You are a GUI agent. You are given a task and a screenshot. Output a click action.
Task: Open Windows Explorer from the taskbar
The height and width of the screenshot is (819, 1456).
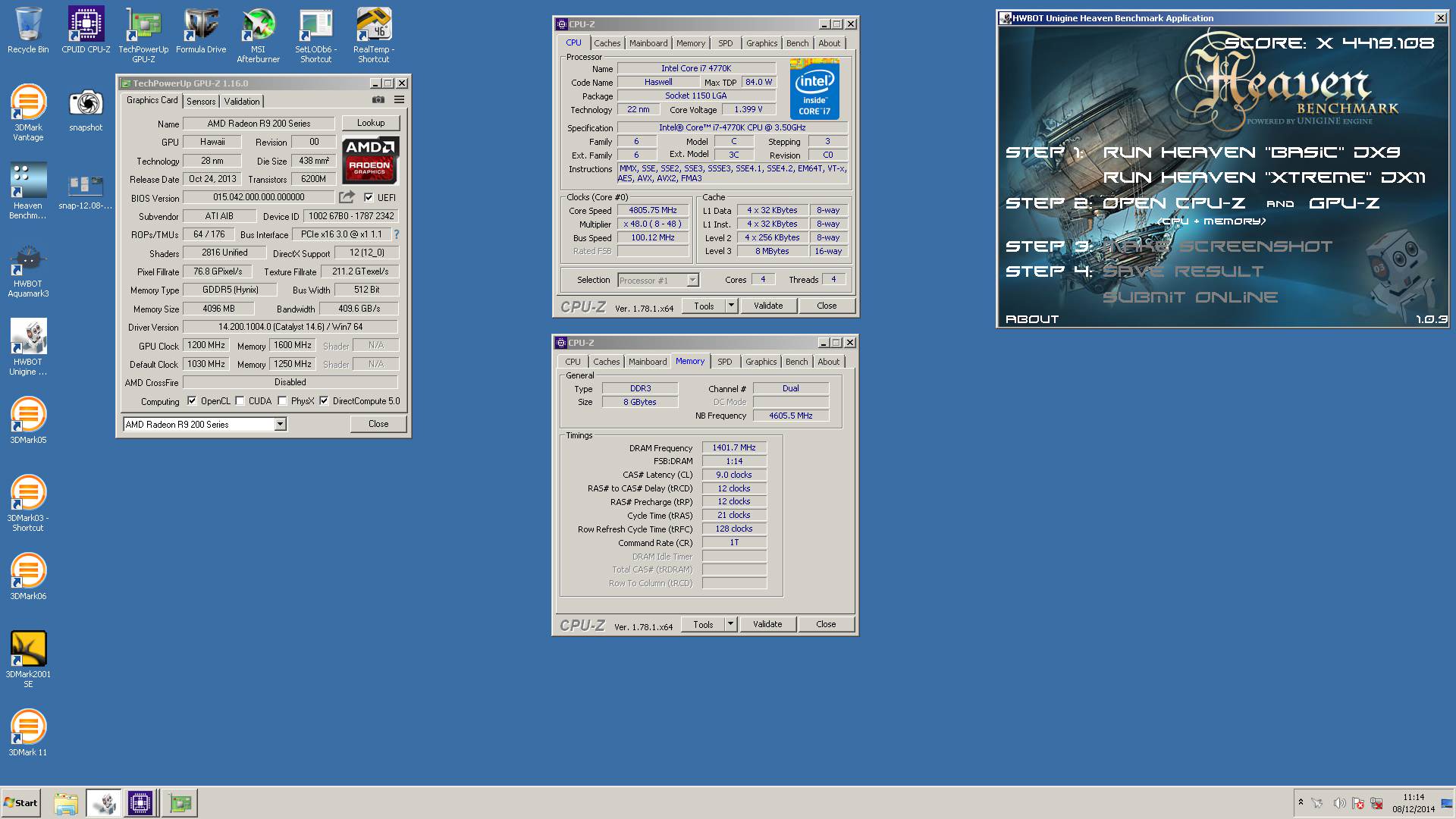(66, 803)
